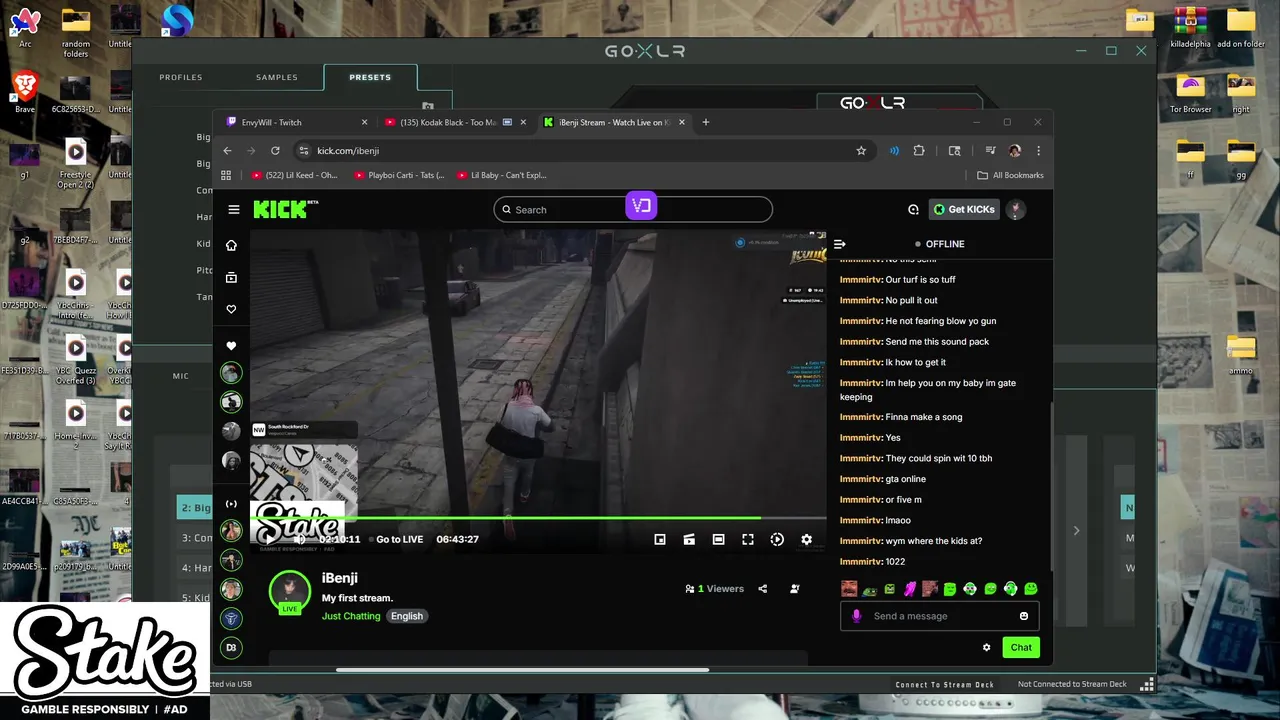Click the playback speed icon
The image size is (1280, 720).
(x=777, y=539)
